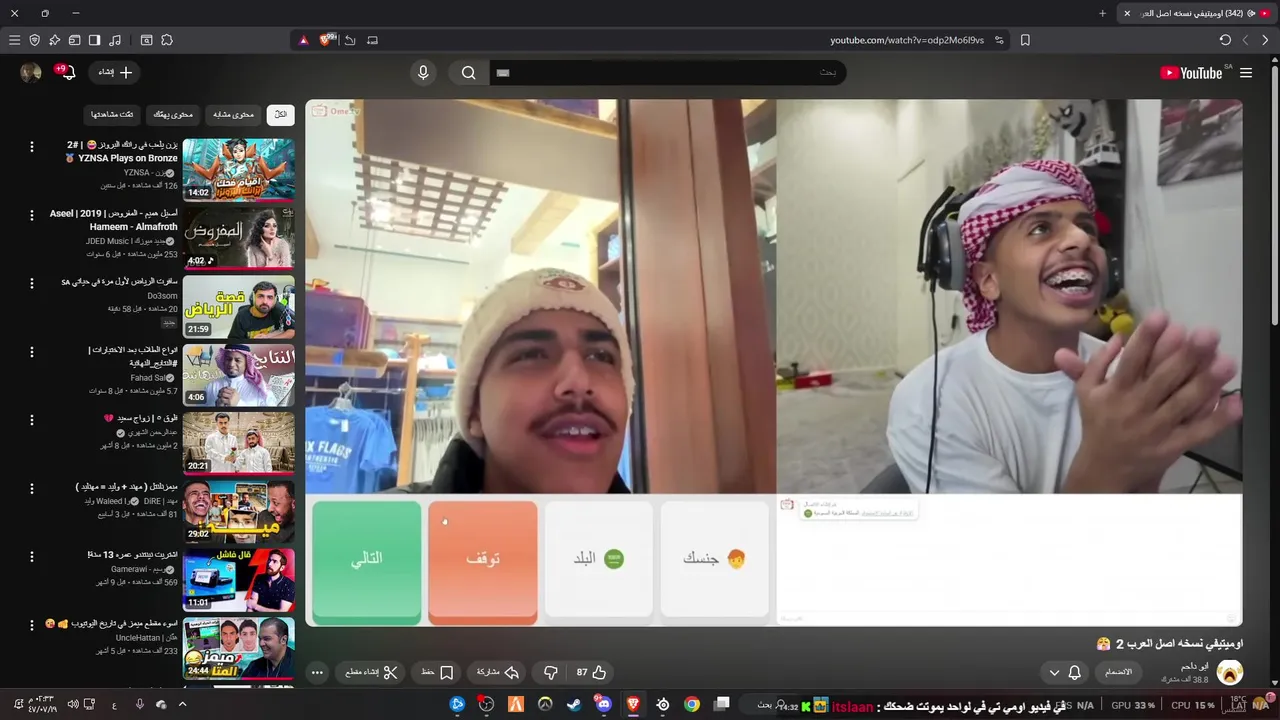Click the youtube.com address bar URL
Viewport: 1280px width, 720px height.
click(x=907, y=40)
